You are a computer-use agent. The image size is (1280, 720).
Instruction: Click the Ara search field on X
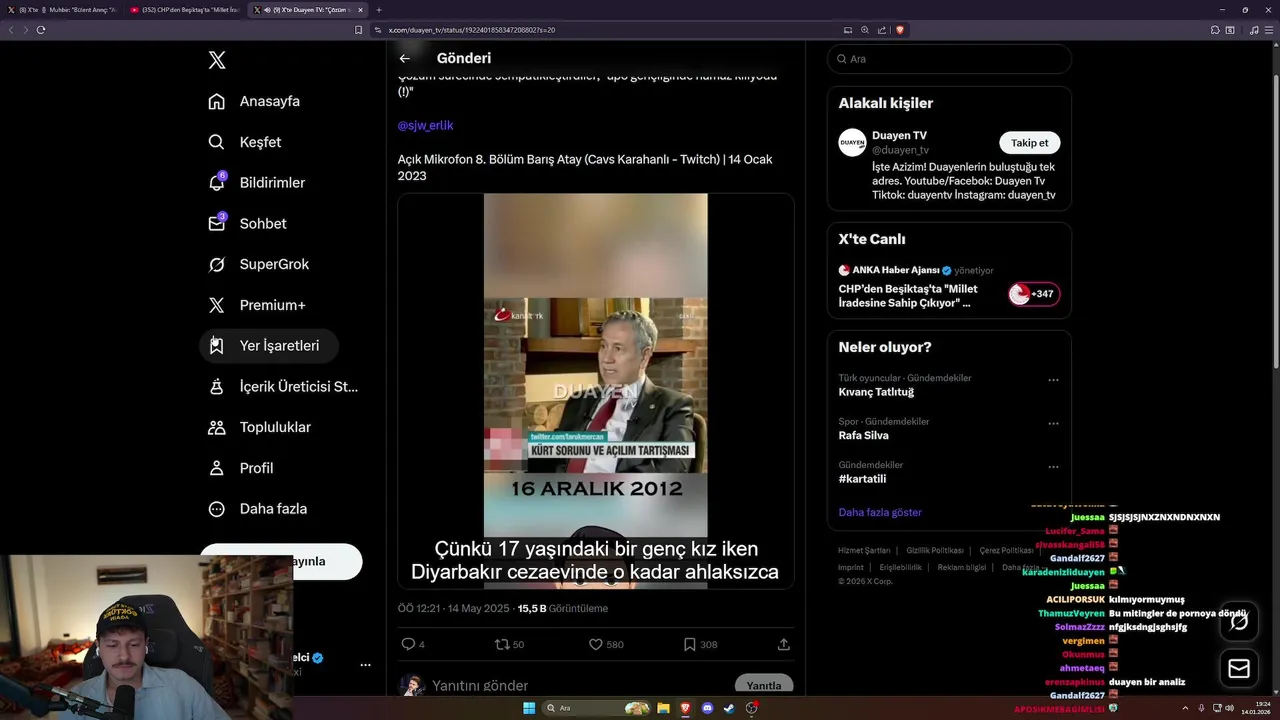(949, 59)
